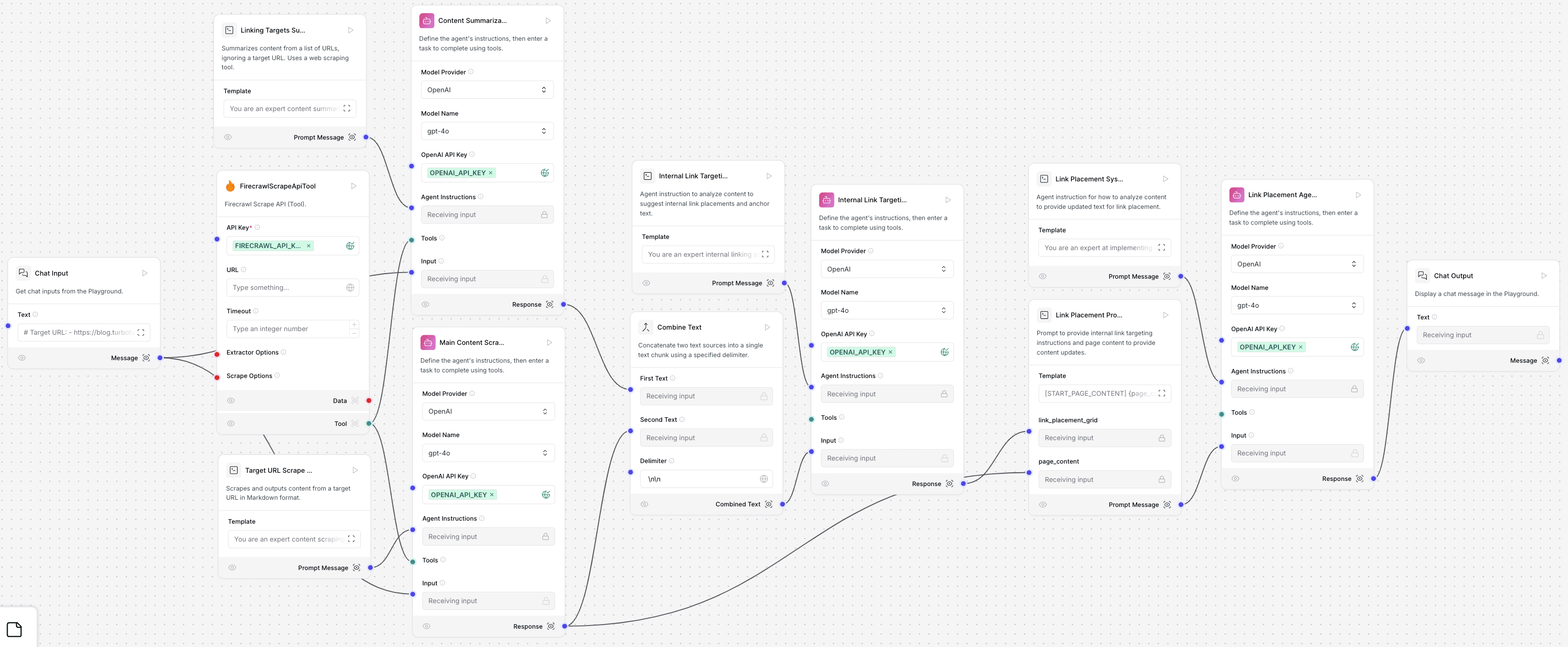Viewport: 1568px width, 647px height.
Task: Click the Firecrawl URL input field
Action: (286, 288)
